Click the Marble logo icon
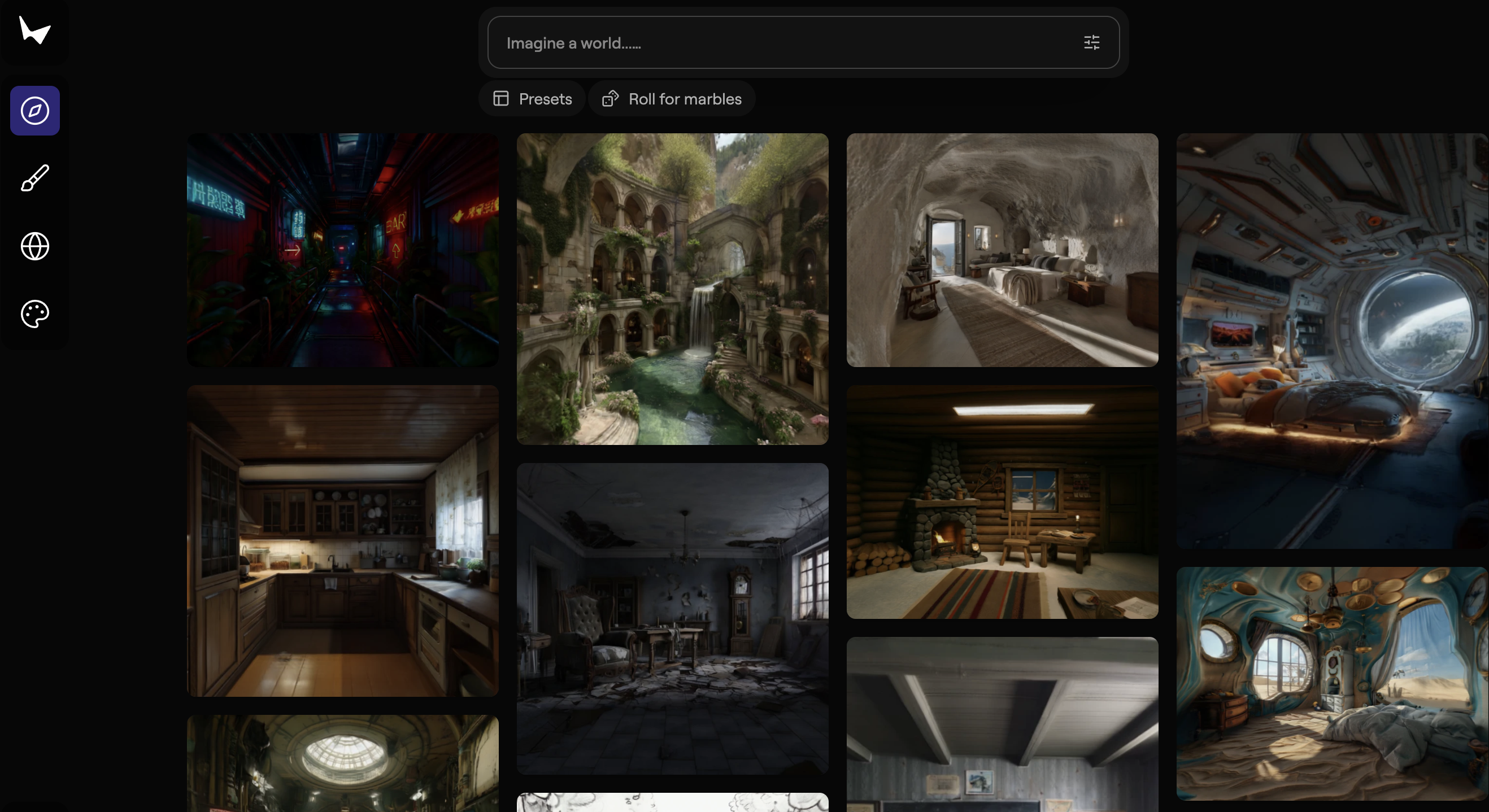The height and width of the screenshot is (812, 1489). pos(34,30)
